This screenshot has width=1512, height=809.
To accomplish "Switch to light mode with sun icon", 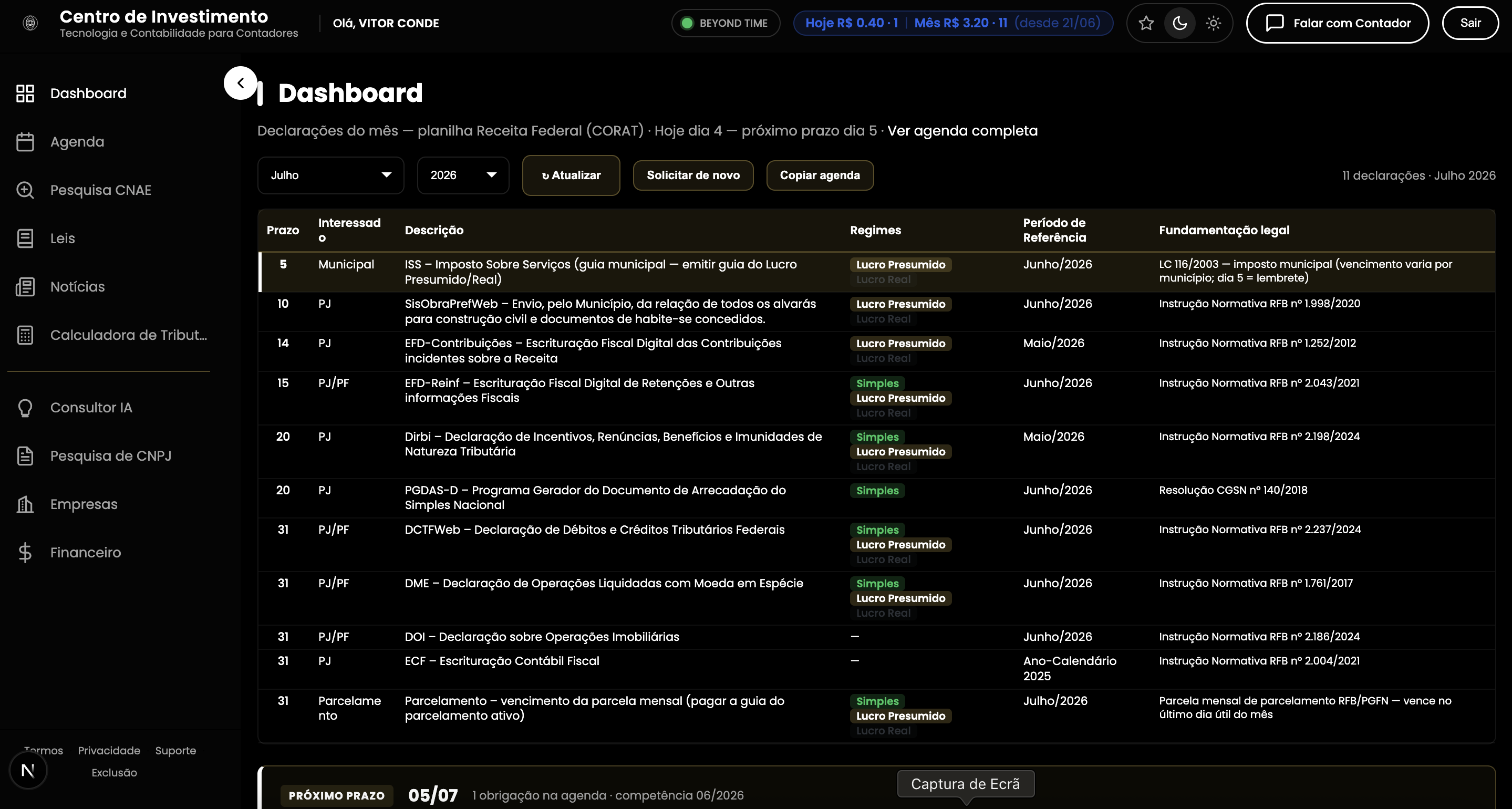I will 1213,23.
